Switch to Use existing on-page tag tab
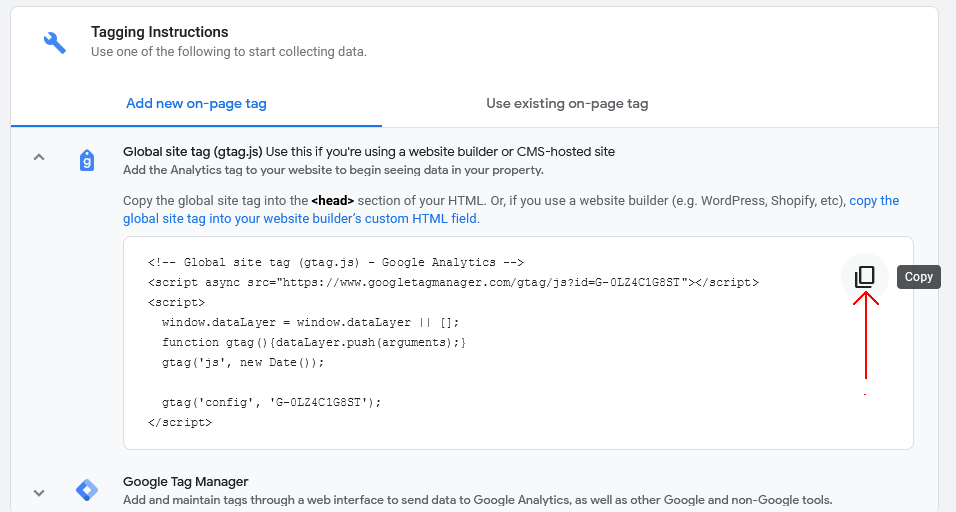This screenshot has width=956, height=512. tap(567, 104)
